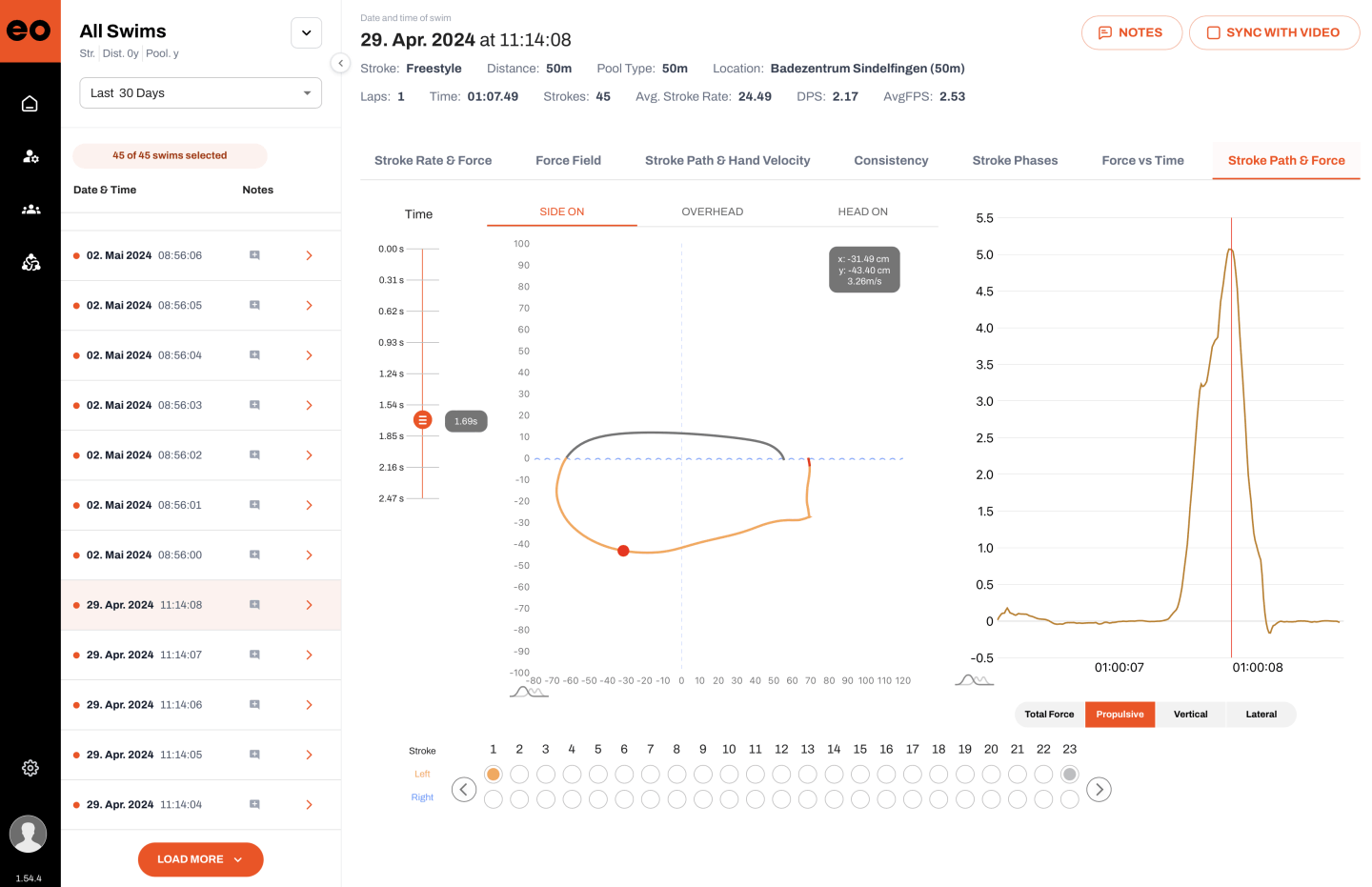Select right stroke number 10
1372x887 pixels.
pyautogui.click(x=729, y=799)
